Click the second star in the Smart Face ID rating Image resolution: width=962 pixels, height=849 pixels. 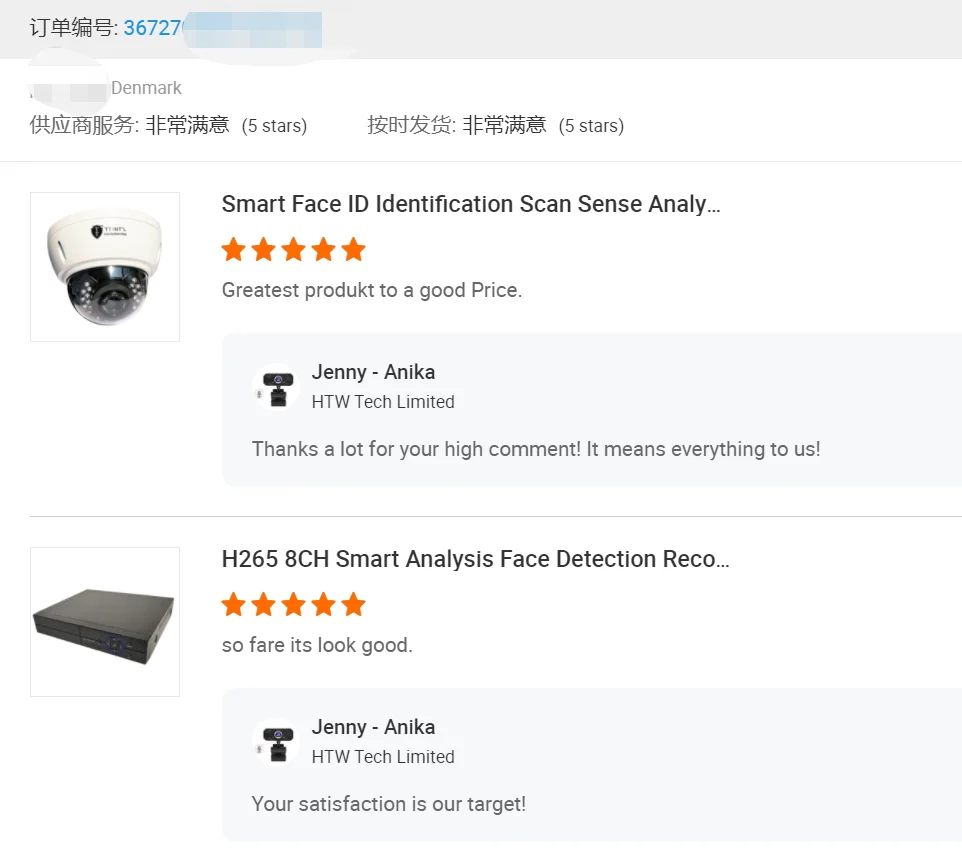[x=263, y=249]
